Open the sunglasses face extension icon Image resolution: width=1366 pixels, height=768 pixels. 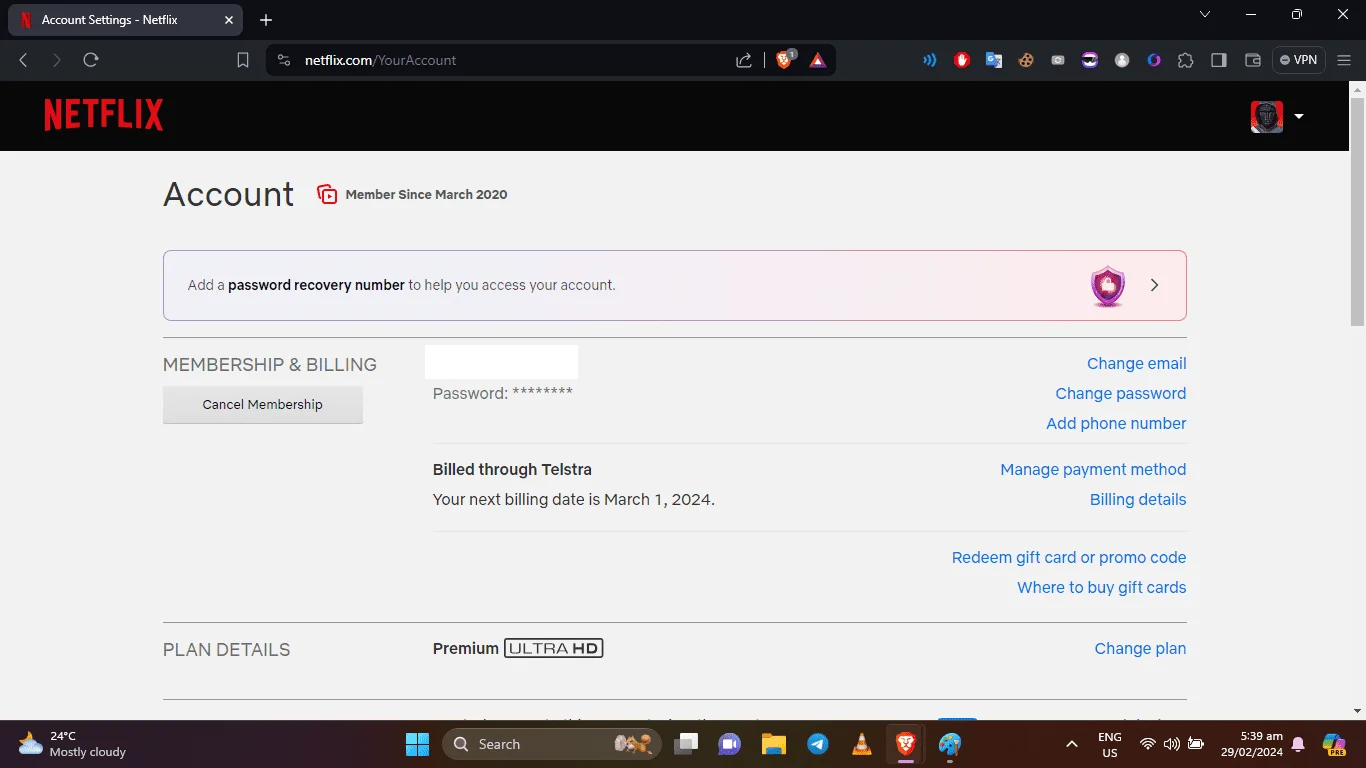click(x=1090, y=60)
